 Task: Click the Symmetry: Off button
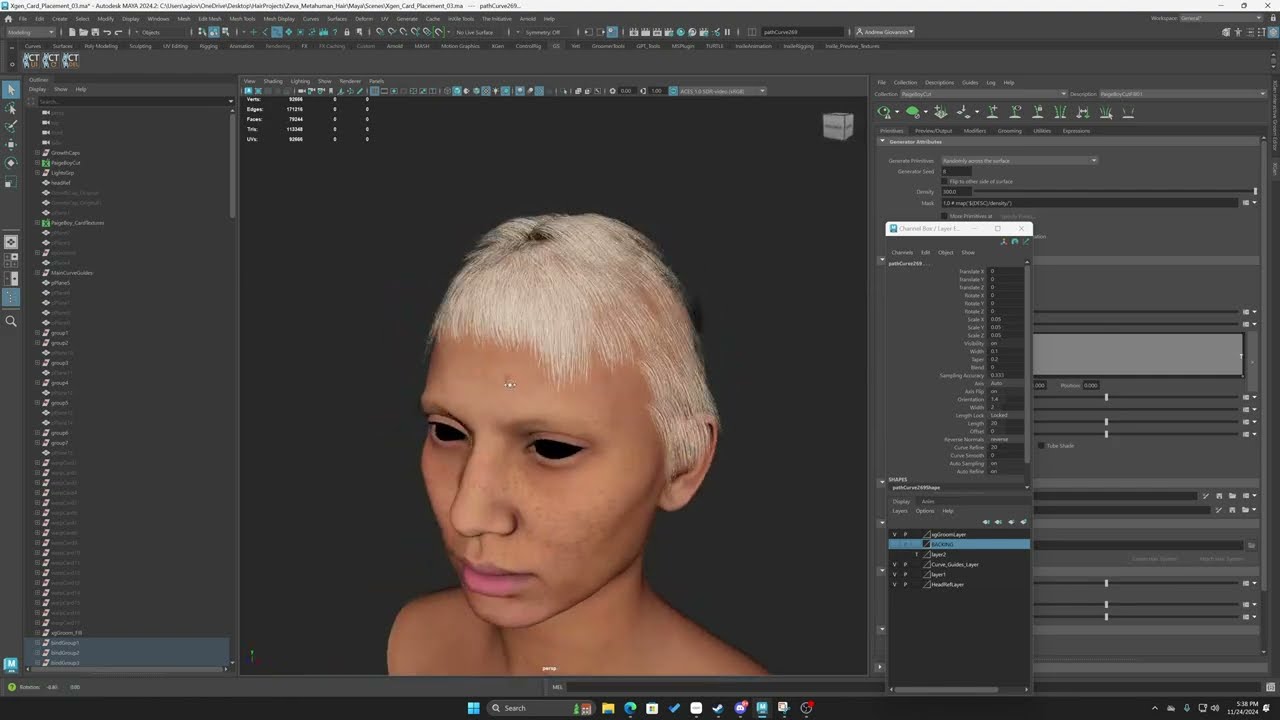coord(543,32)
